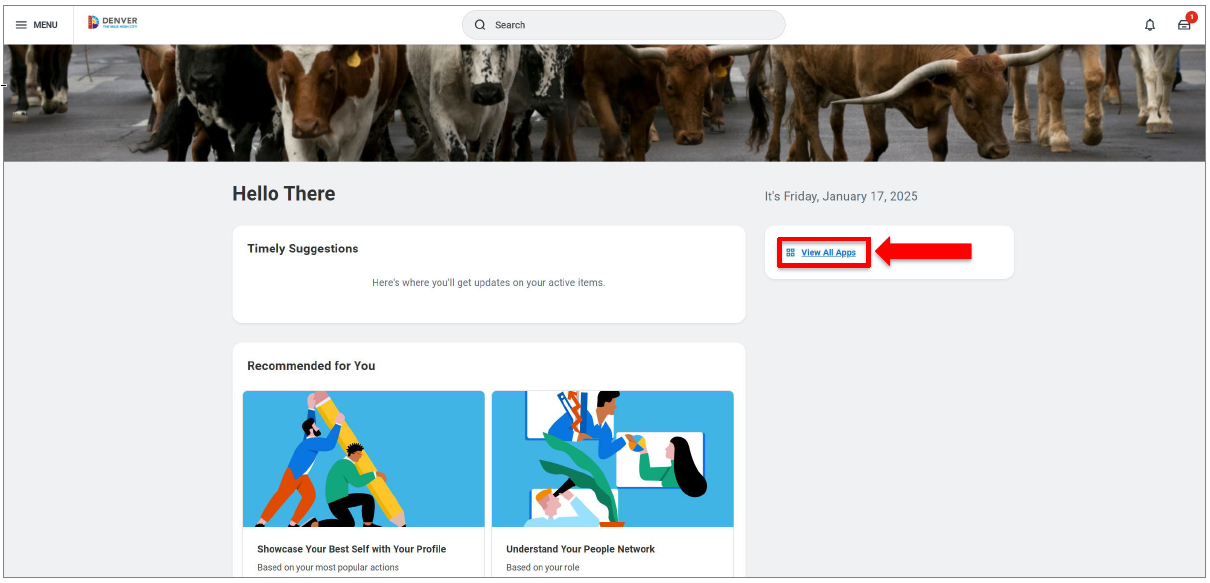Click the red notification badge showing 1
The image size is (1210, 583).
click(1191, 15)
